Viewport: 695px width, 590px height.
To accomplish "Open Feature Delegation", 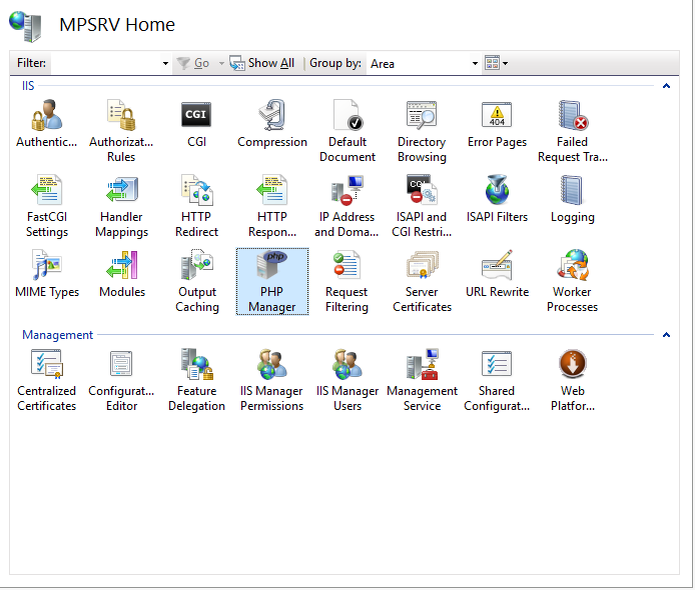I will (197, 380).
